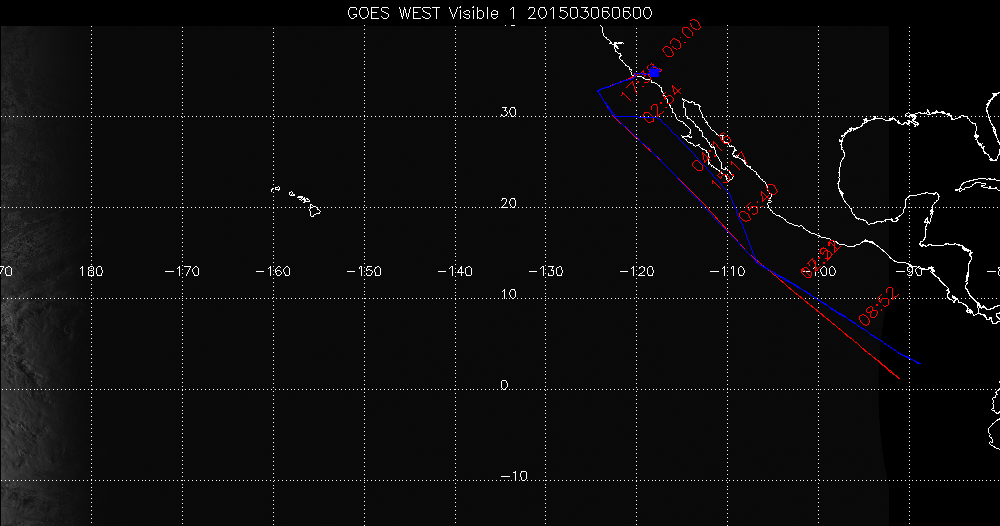Click the 0 latitude label
This screenshot has height=526, width=1000.
coord(506,386)
